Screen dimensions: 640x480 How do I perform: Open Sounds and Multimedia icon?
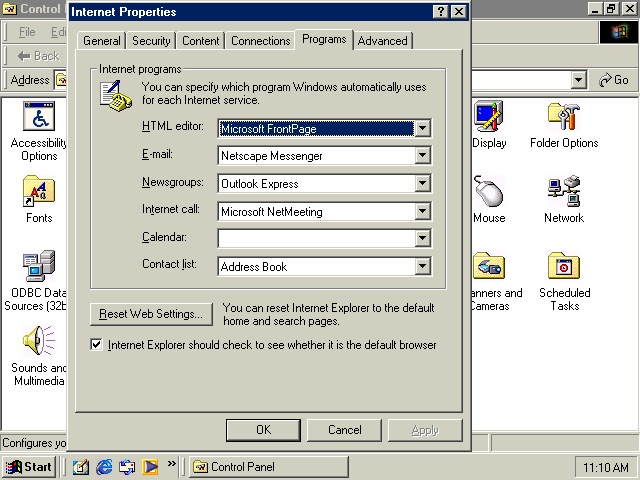pos(39,341)
